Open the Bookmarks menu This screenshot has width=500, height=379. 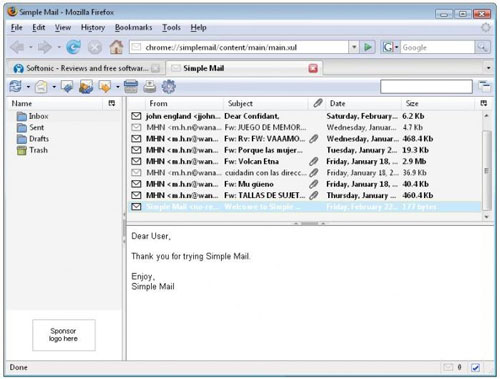[x=133, y=27]
